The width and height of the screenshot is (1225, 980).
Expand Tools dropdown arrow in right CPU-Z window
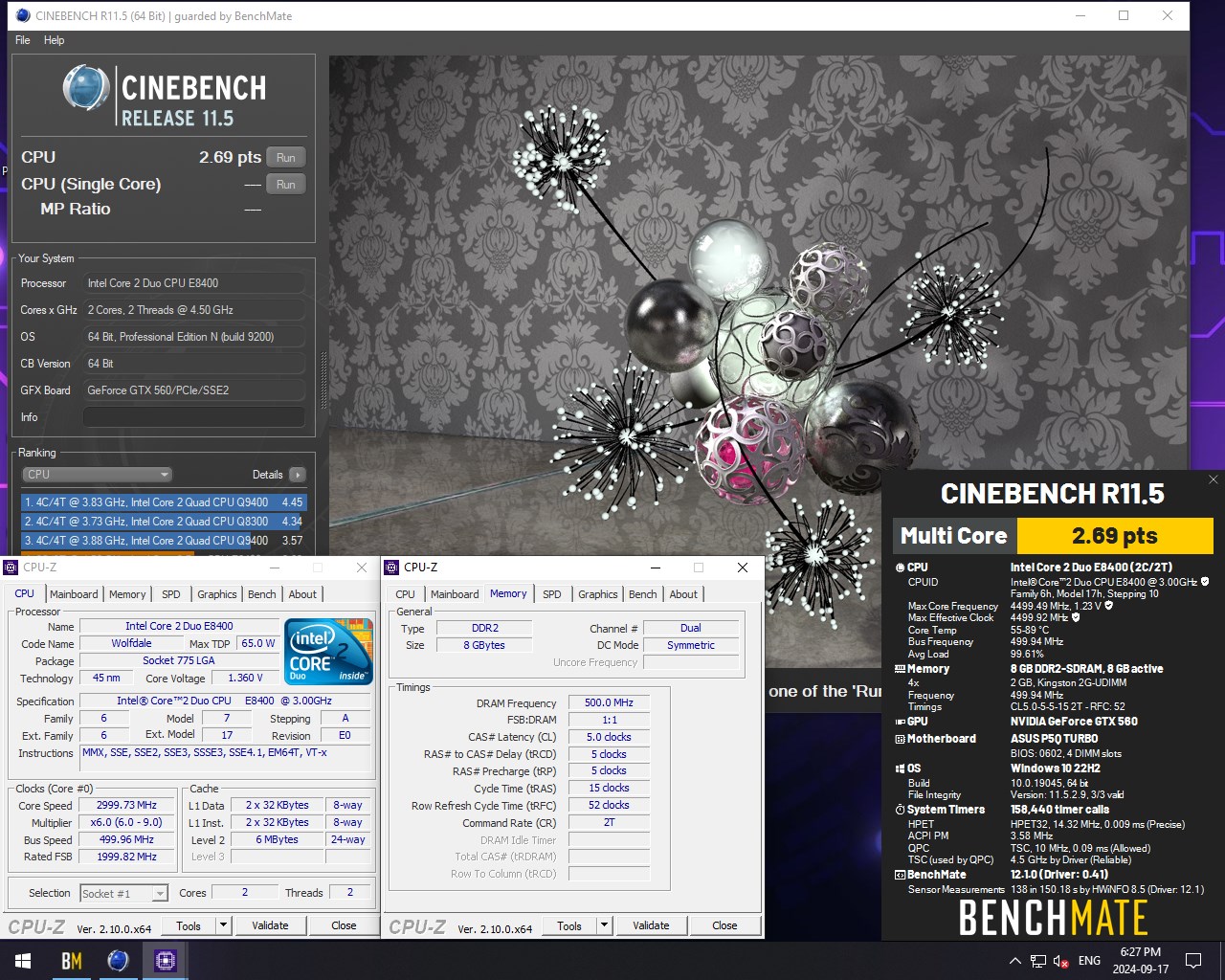point(605,925)
